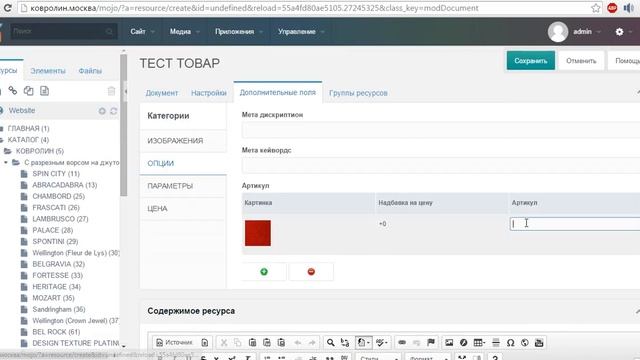Switch to the Документ tab
The height and width of the screenshot is (360, 640).
click(x=162, y=93)
